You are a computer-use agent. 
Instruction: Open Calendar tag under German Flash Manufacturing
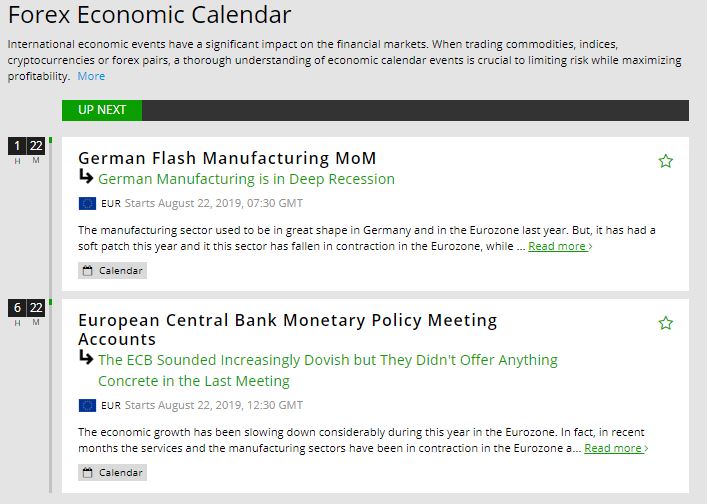click(112, 271)
